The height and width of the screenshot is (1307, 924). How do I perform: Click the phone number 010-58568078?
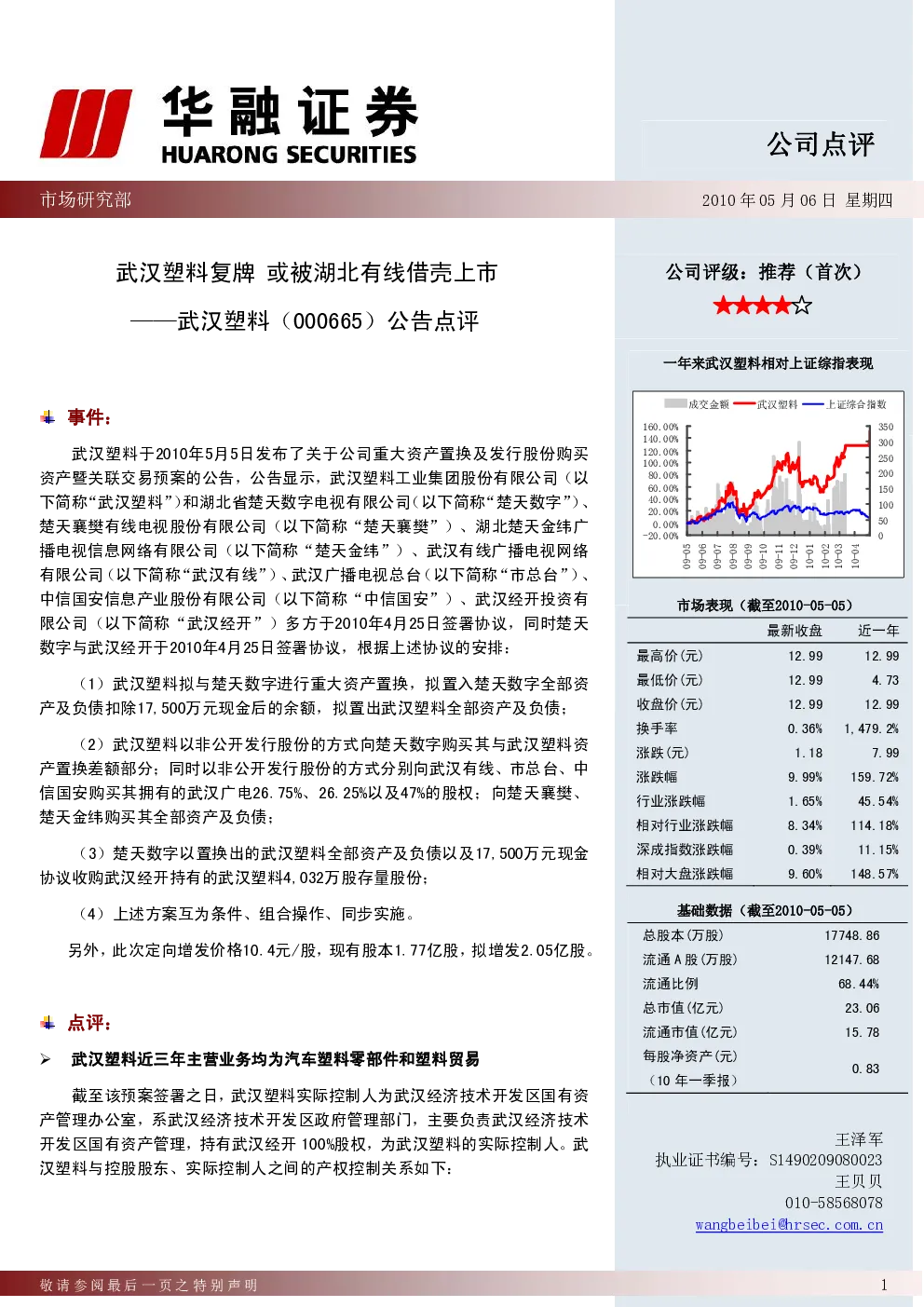[x=834, y=1203]
